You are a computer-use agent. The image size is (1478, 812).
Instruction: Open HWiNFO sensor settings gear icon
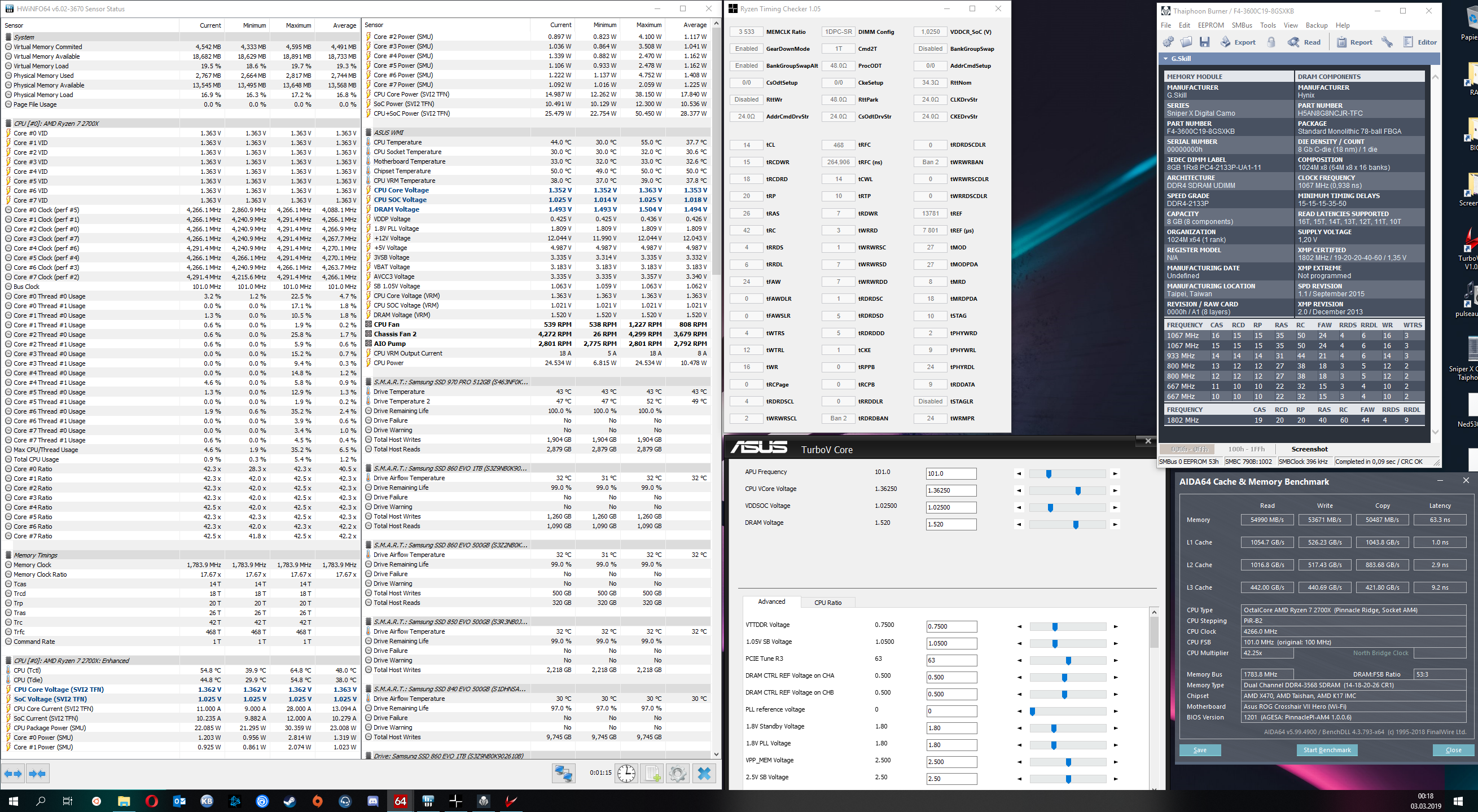click(678, 774)
